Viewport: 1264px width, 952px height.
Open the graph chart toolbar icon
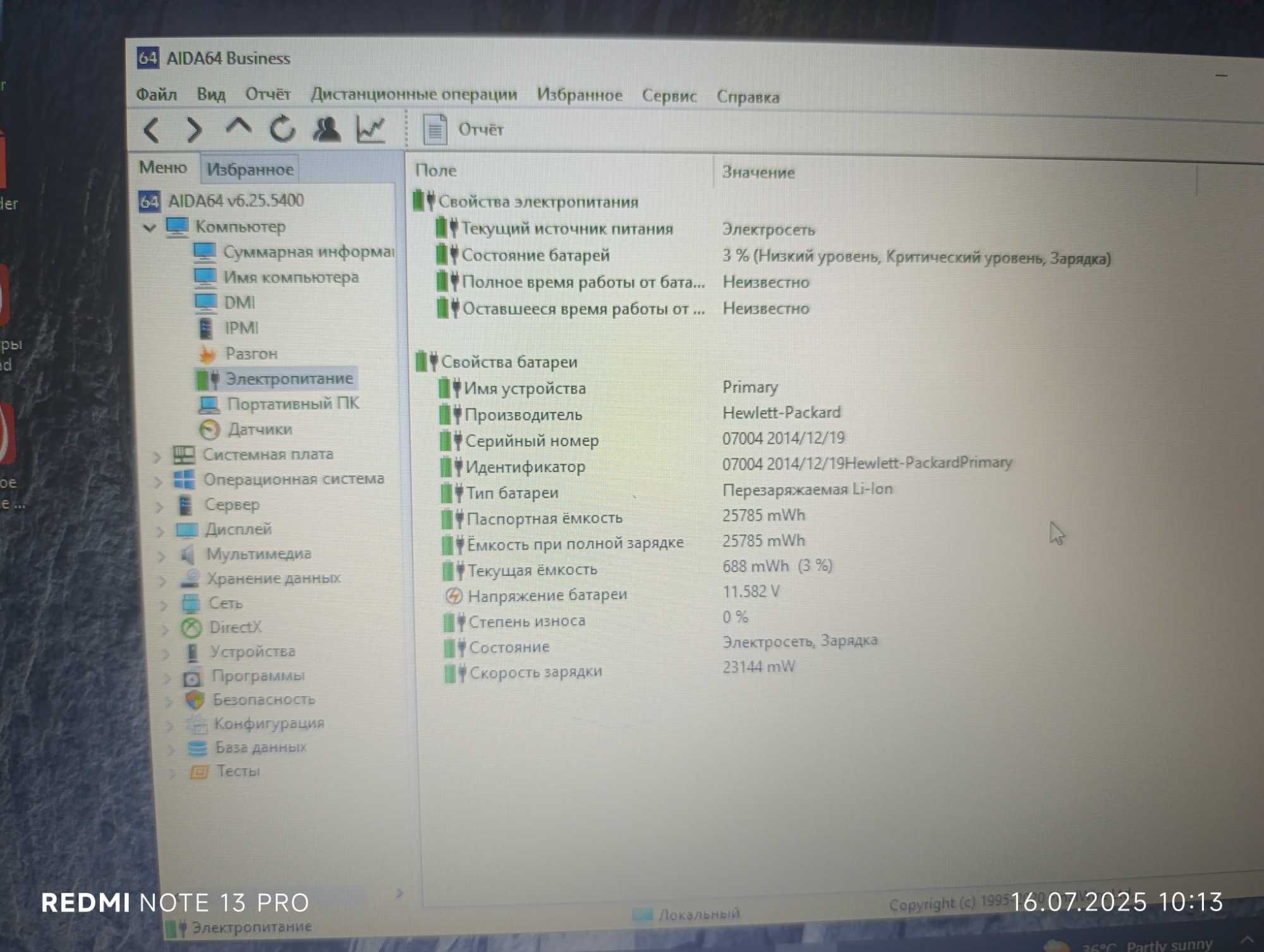(x=370, y=130)
